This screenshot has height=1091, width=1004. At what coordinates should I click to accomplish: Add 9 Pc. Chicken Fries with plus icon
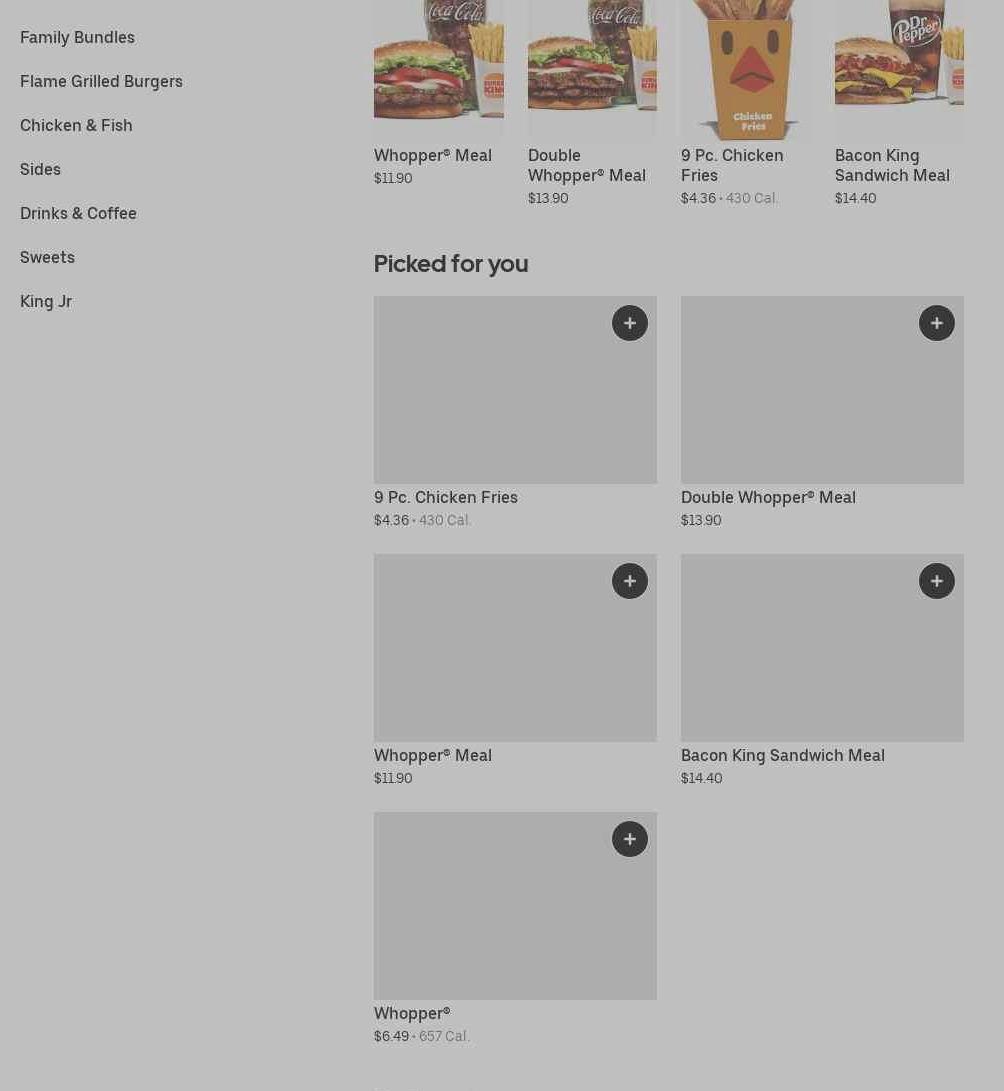click(630, 323)
